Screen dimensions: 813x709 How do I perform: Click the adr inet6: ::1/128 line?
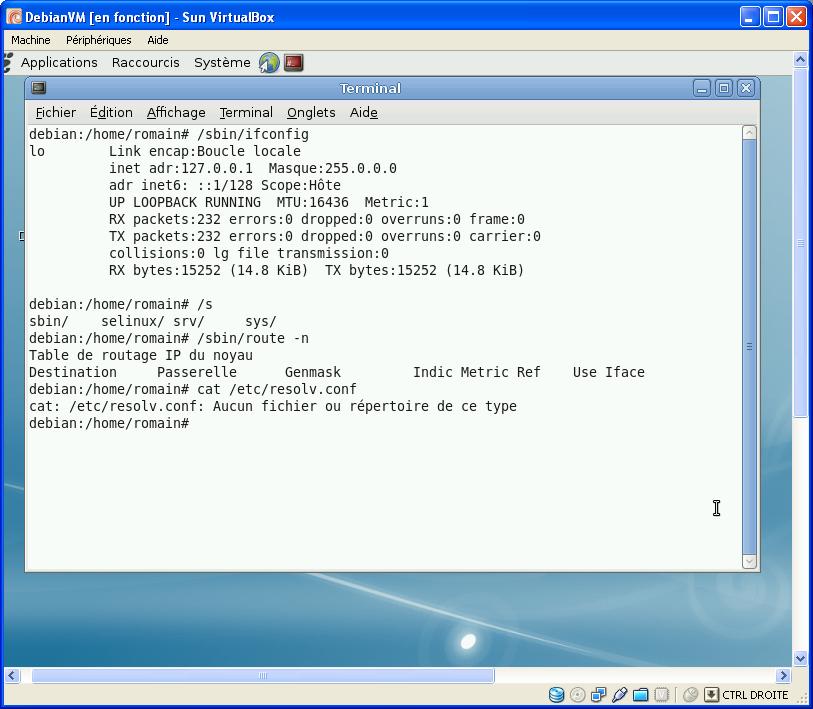point(225,185)
